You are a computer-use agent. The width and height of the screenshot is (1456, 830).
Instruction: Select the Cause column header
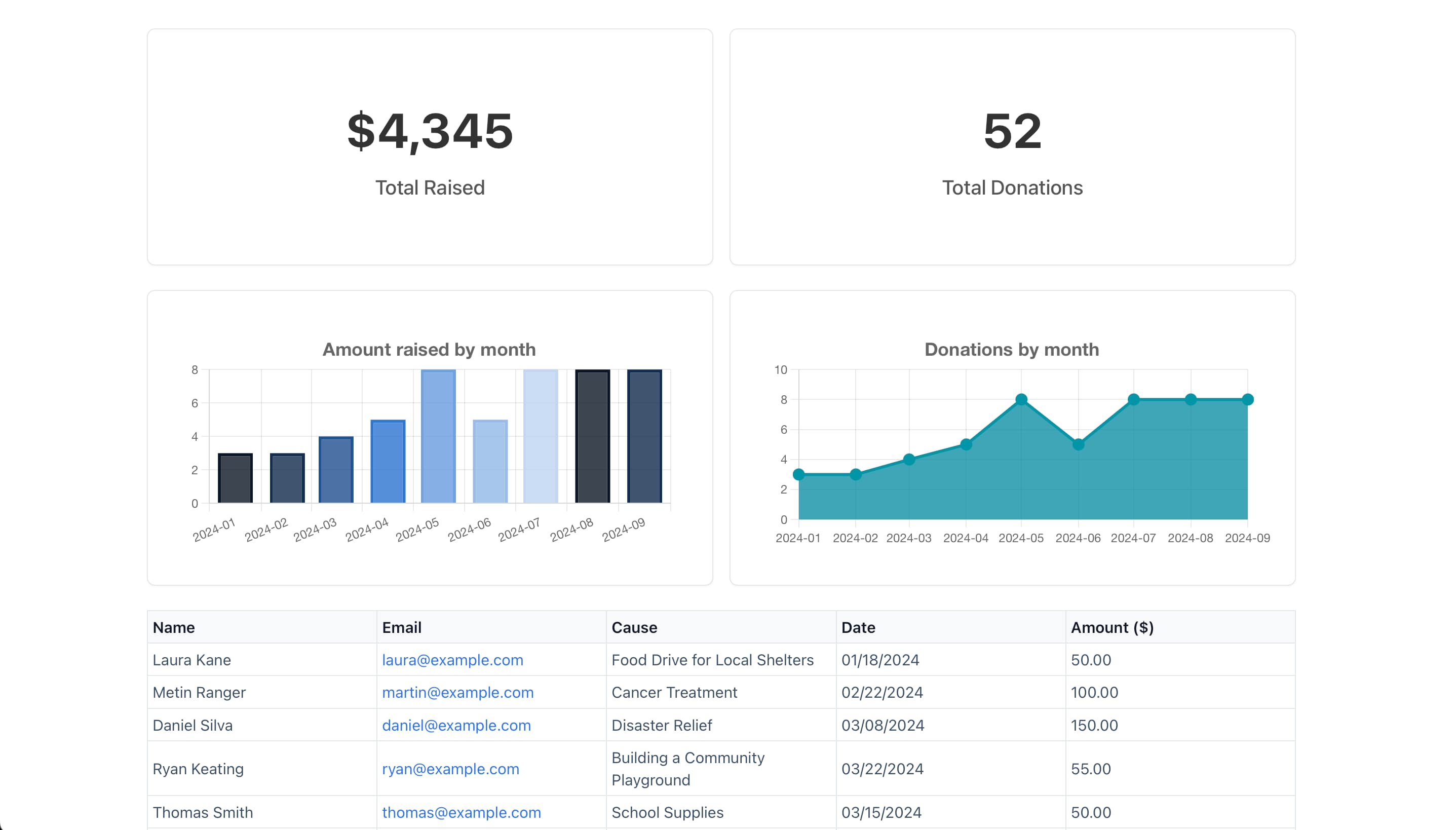(634, 627)
